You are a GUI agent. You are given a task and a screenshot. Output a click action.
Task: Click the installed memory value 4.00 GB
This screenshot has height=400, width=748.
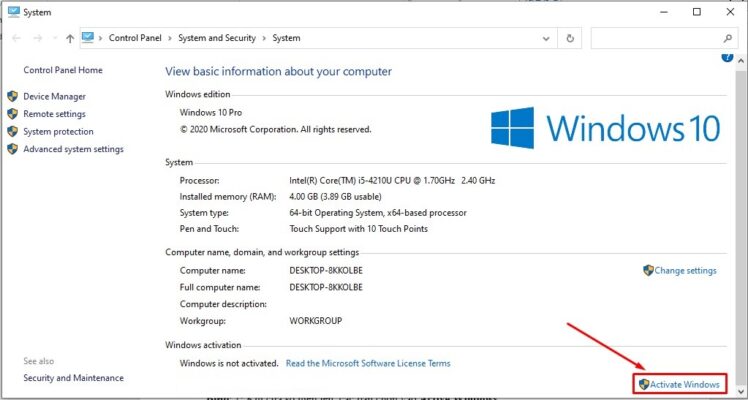tap(335, 196)
